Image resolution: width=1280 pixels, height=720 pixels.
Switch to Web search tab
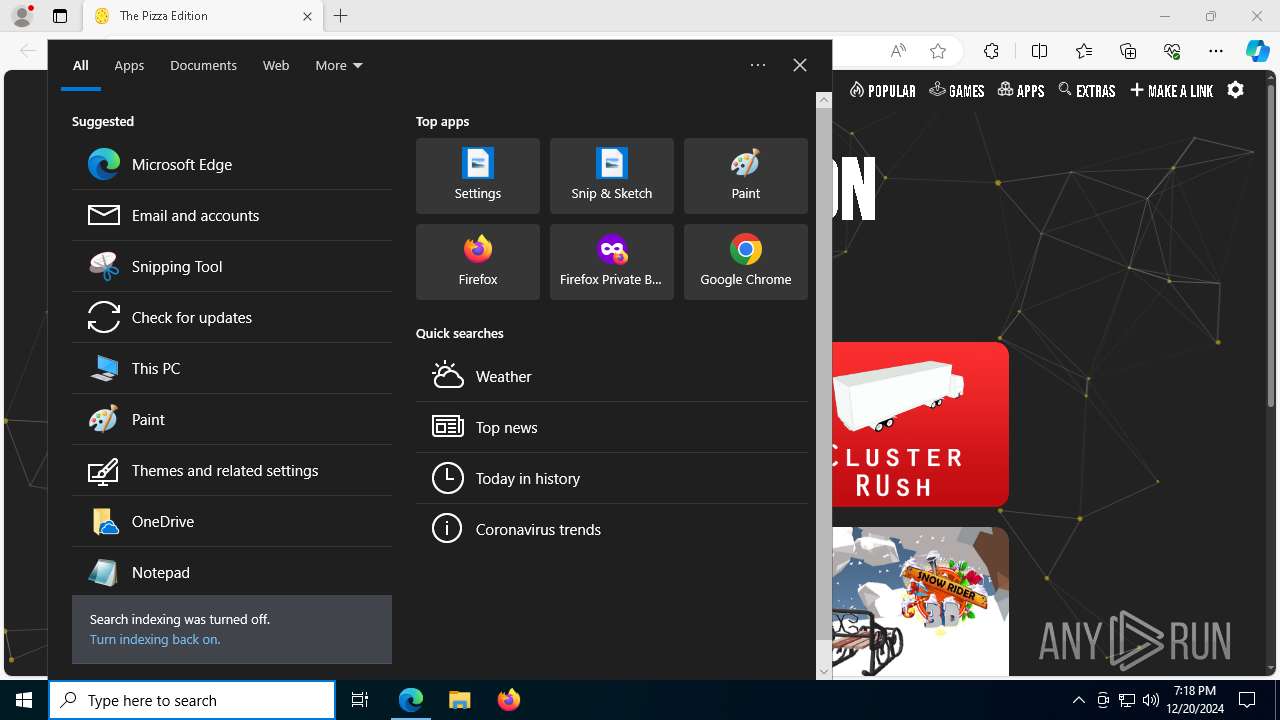(276, 65)
